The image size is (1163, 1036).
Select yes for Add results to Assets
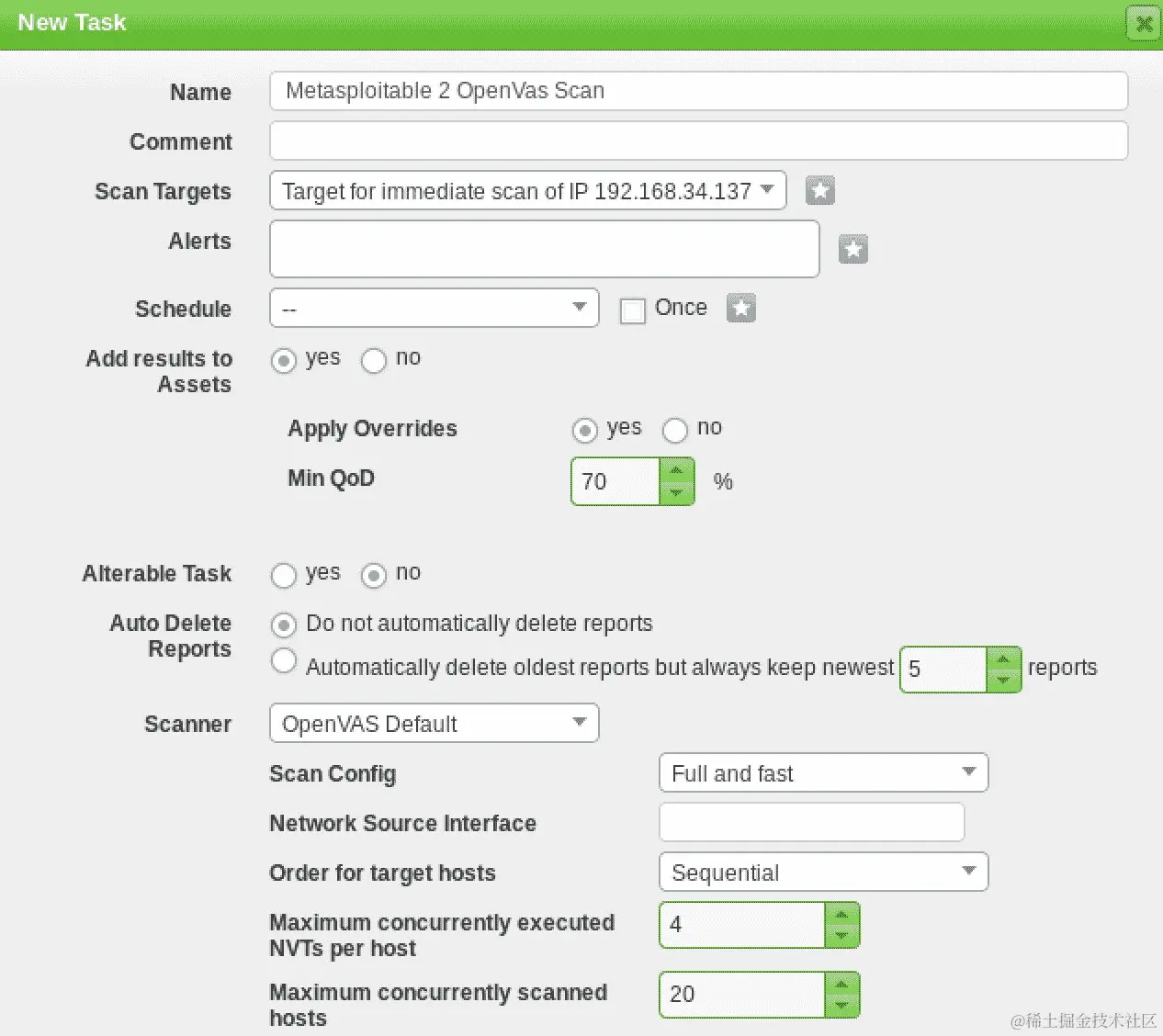pyautogui.click(x=284, y=360)
